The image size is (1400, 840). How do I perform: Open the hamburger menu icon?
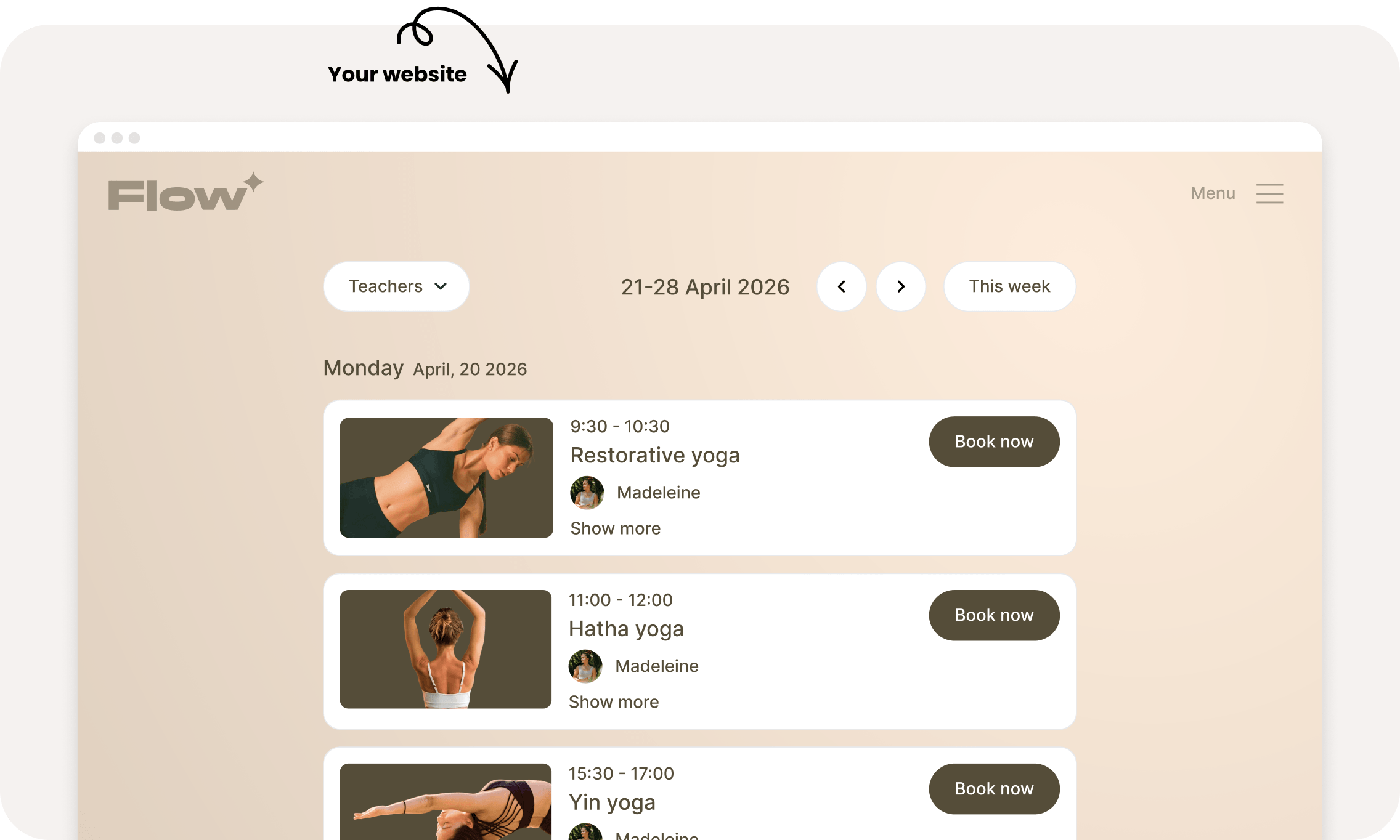tap(1269, 193)
